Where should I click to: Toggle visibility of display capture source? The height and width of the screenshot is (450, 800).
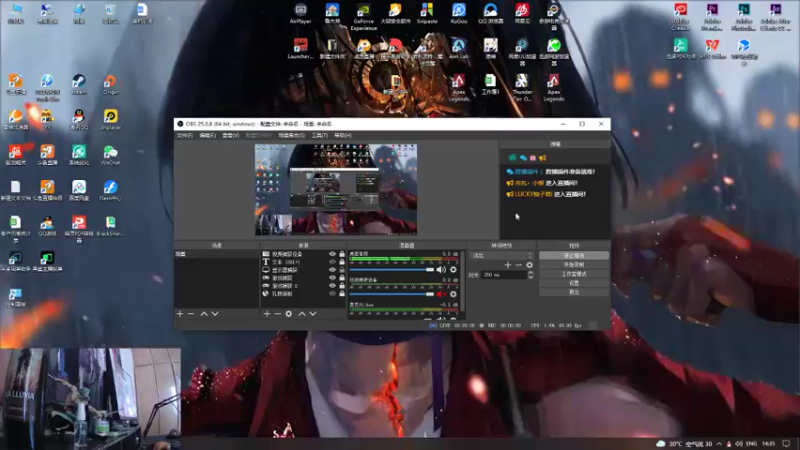pos(332,270)
